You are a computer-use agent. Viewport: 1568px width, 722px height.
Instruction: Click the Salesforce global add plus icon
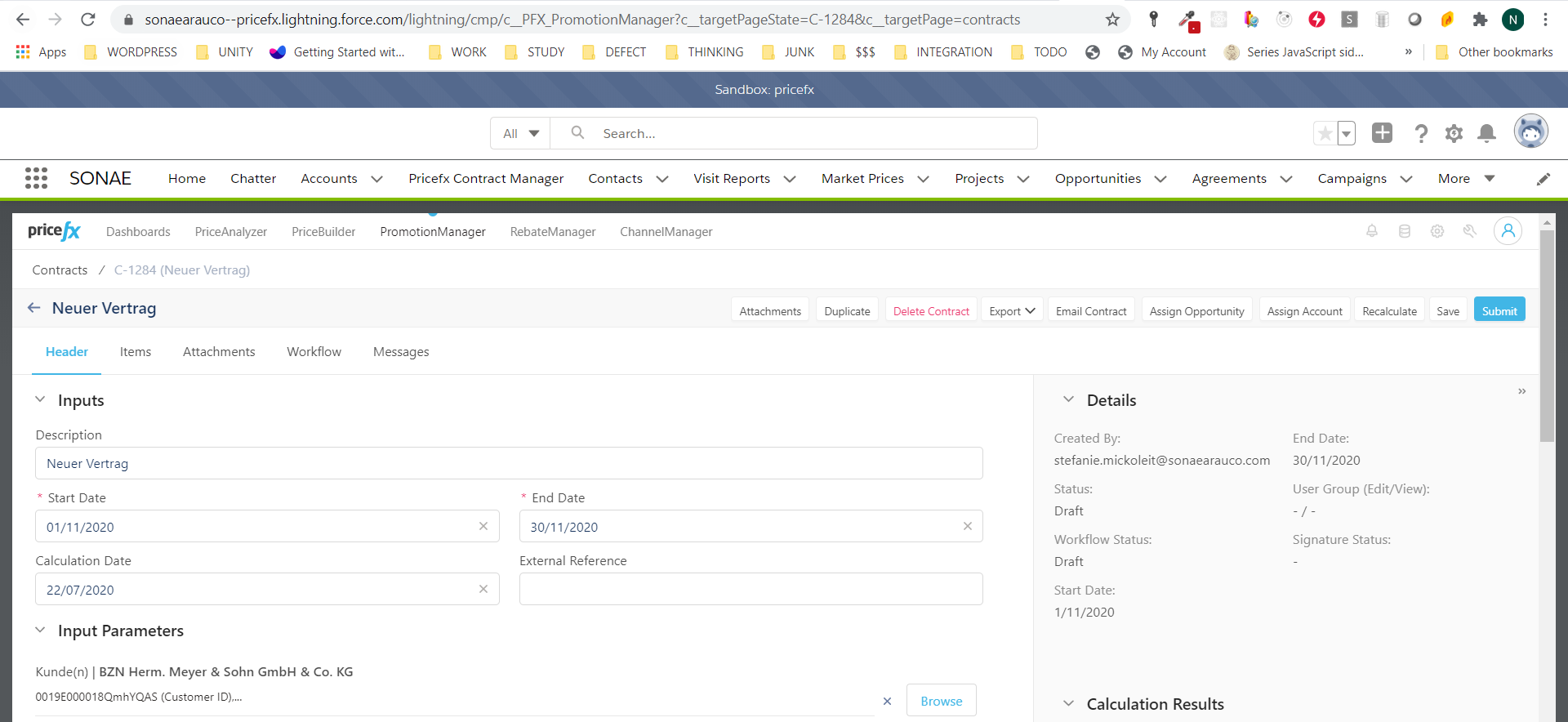[1382, 133]
